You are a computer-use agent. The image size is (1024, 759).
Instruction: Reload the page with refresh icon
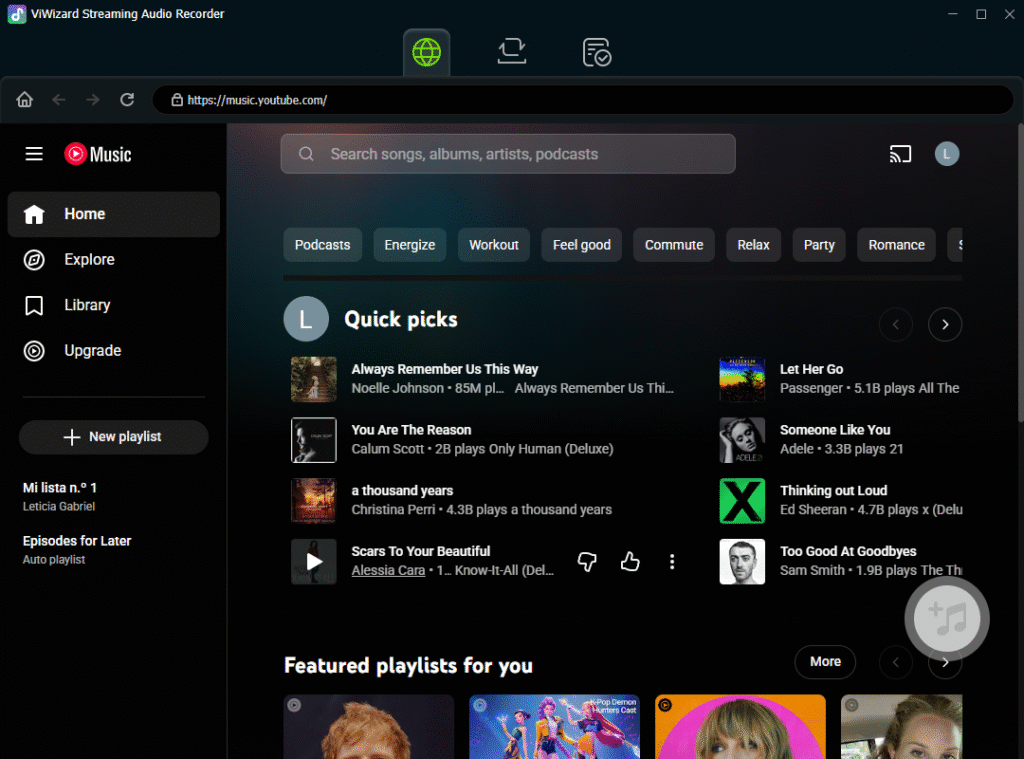tap(127, 100)
